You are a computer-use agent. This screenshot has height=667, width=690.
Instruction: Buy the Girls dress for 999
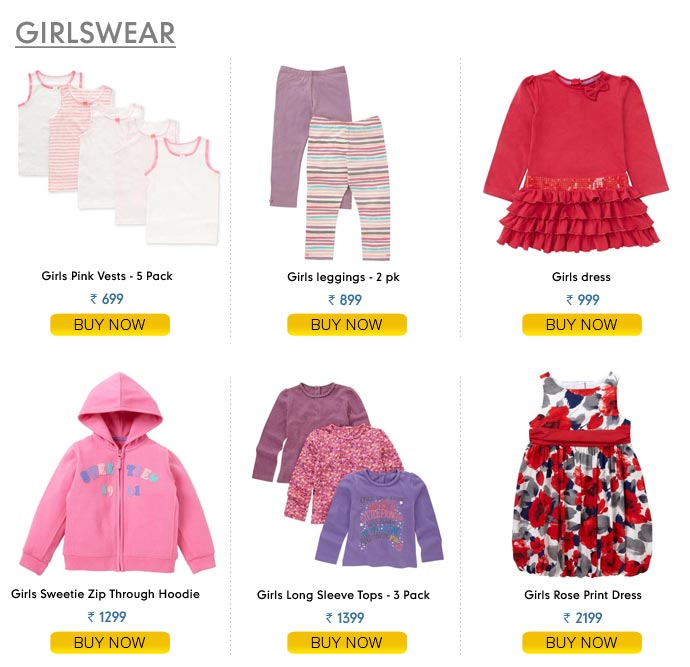pyautogui.click(x=582, y=325)
